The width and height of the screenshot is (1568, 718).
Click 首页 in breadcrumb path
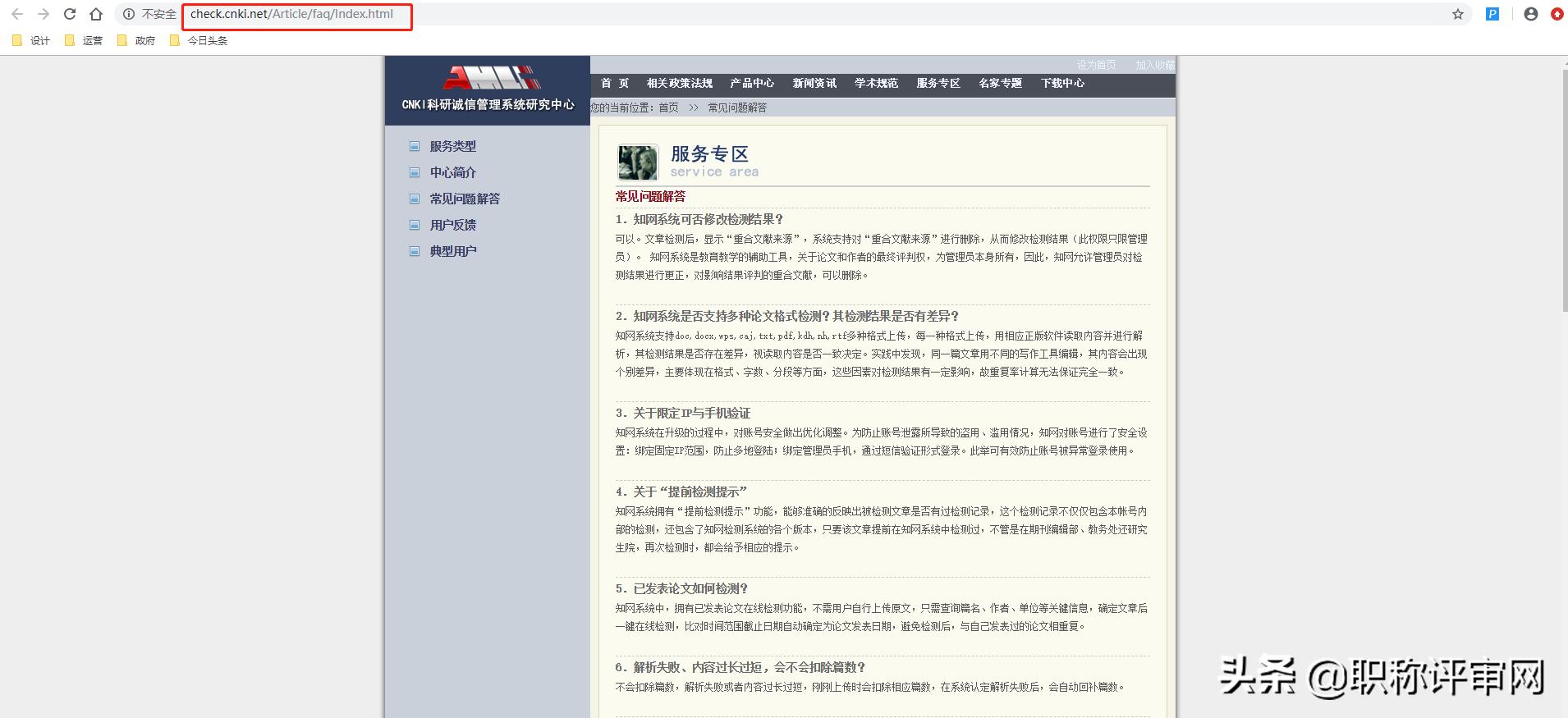668,107
